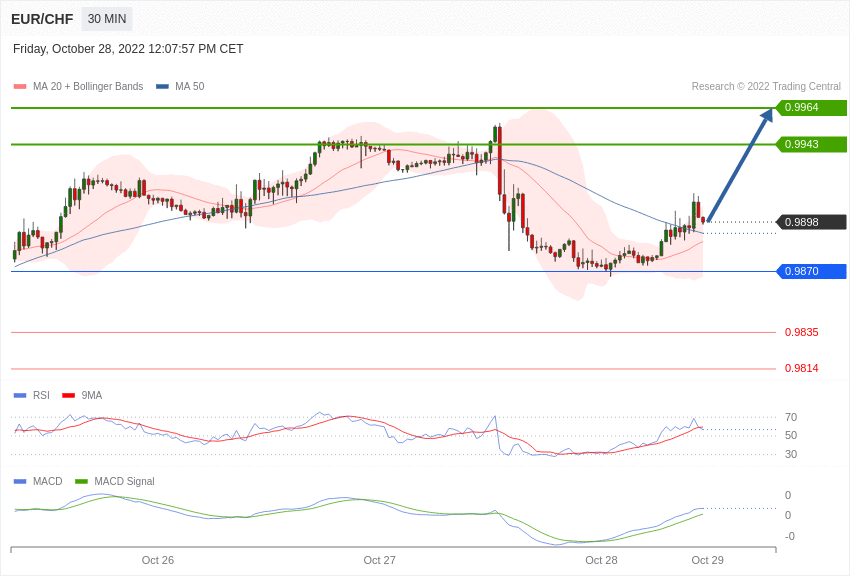The width and height of the screenshot is (850, 576).
Task: Click the RSI legend label
Action: tap(41, 396)
